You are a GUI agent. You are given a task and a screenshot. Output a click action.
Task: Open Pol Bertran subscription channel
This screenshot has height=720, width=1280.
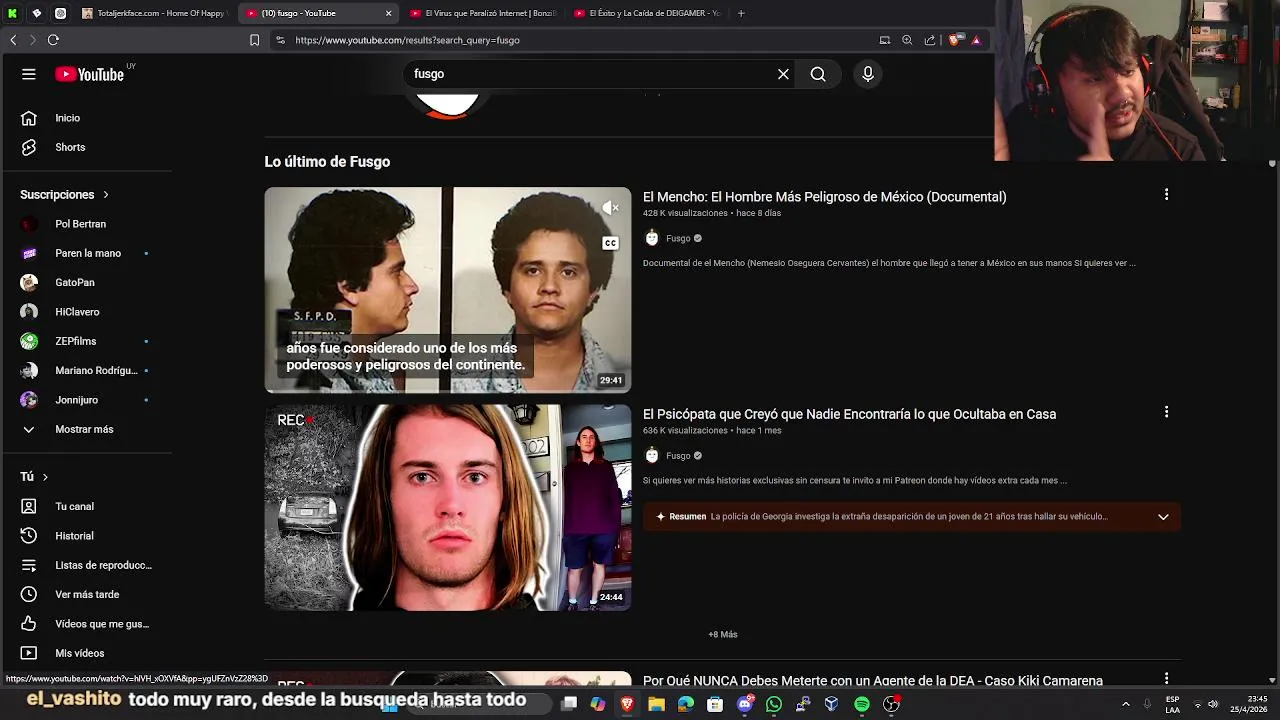[x=88, y=224]
